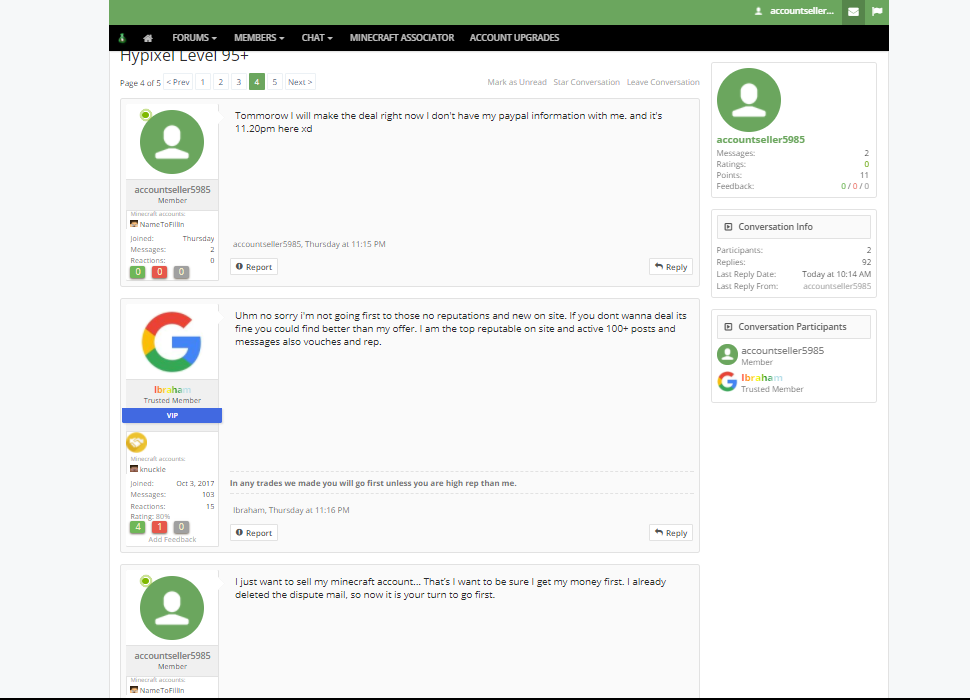Expand the Chat dropdown menu
This screenshot has width=970, height=700.
tap(317, 38)
